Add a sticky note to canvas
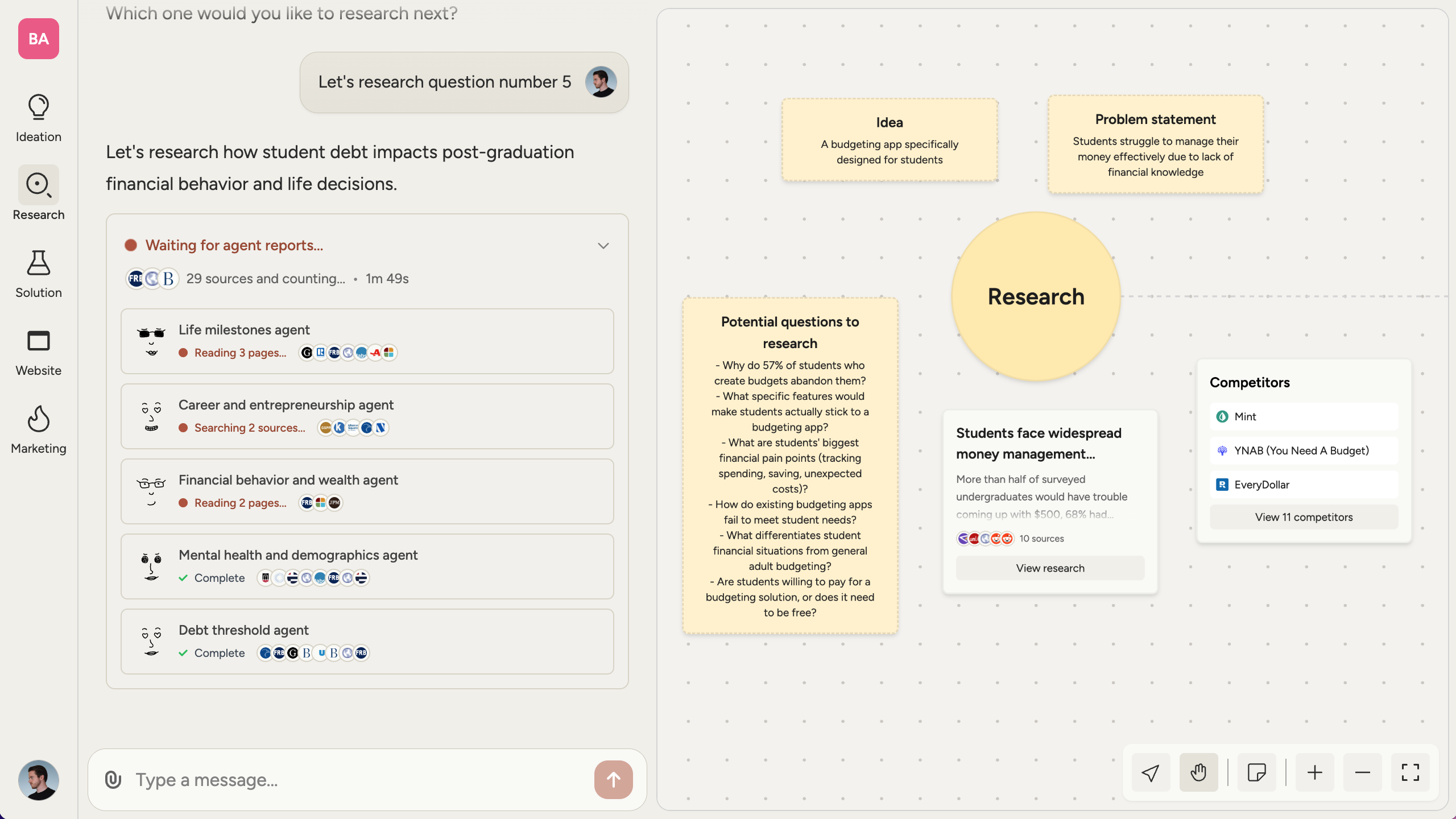 (x=1256, y=773)
